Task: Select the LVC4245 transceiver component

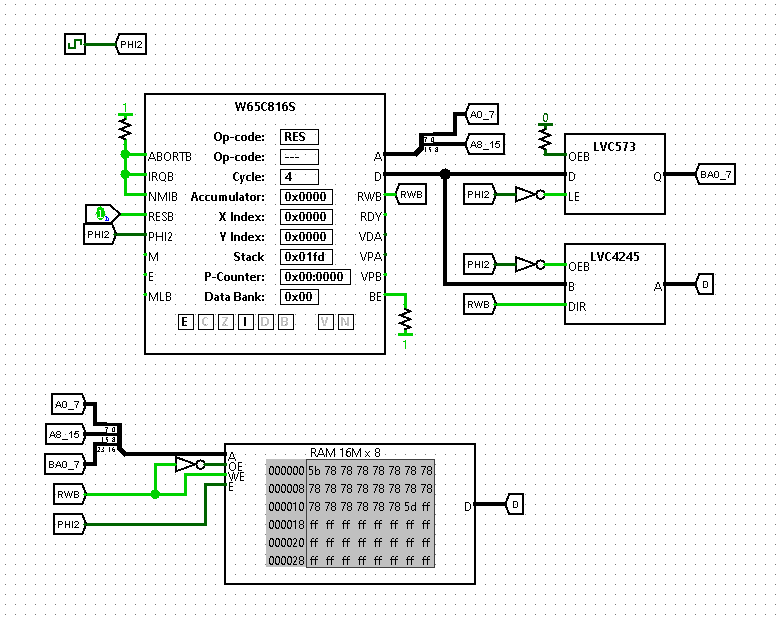Action: pos(615,284)
